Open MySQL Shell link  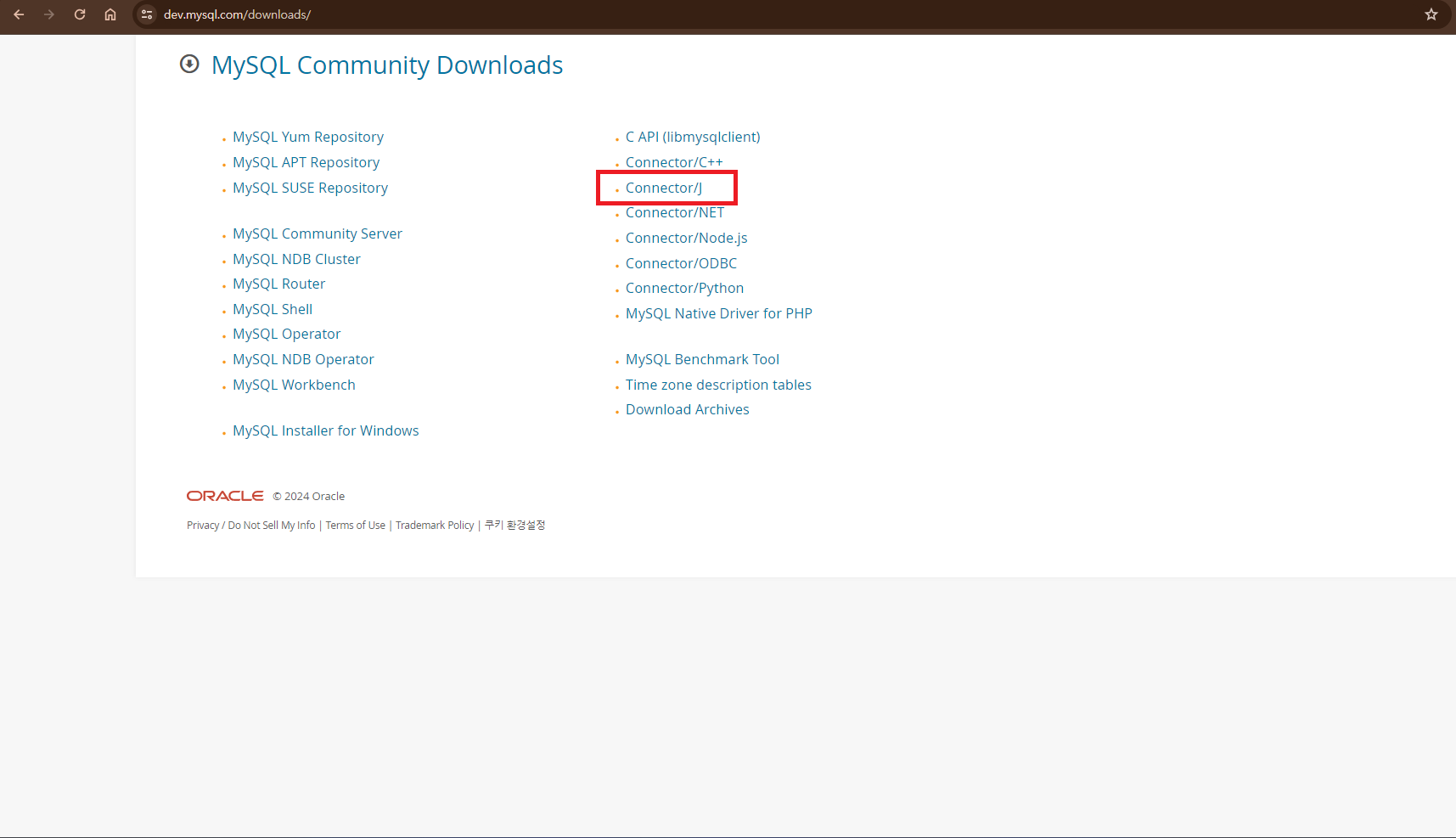[273, 309]
